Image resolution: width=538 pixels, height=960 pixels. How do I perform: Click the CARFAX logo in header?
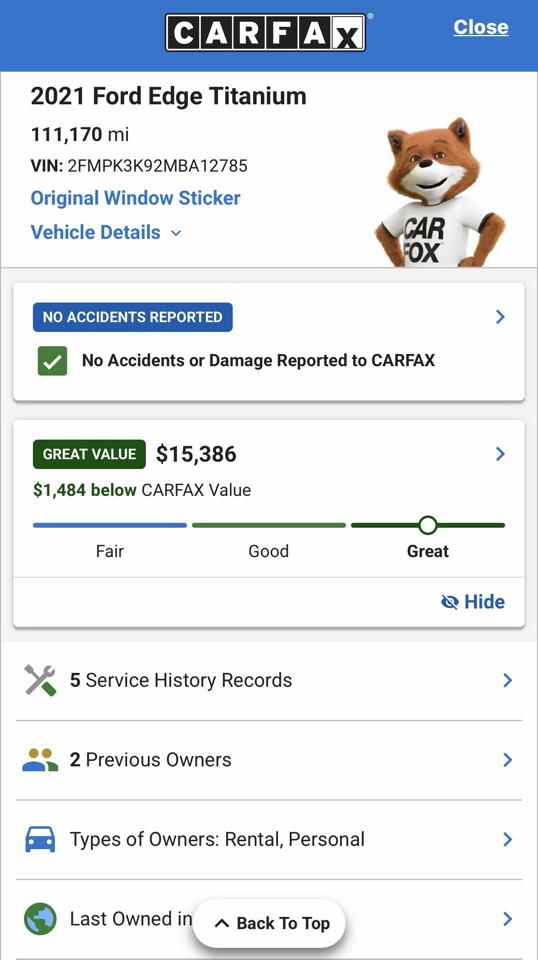pyautogui.click(x=266, y=32)
